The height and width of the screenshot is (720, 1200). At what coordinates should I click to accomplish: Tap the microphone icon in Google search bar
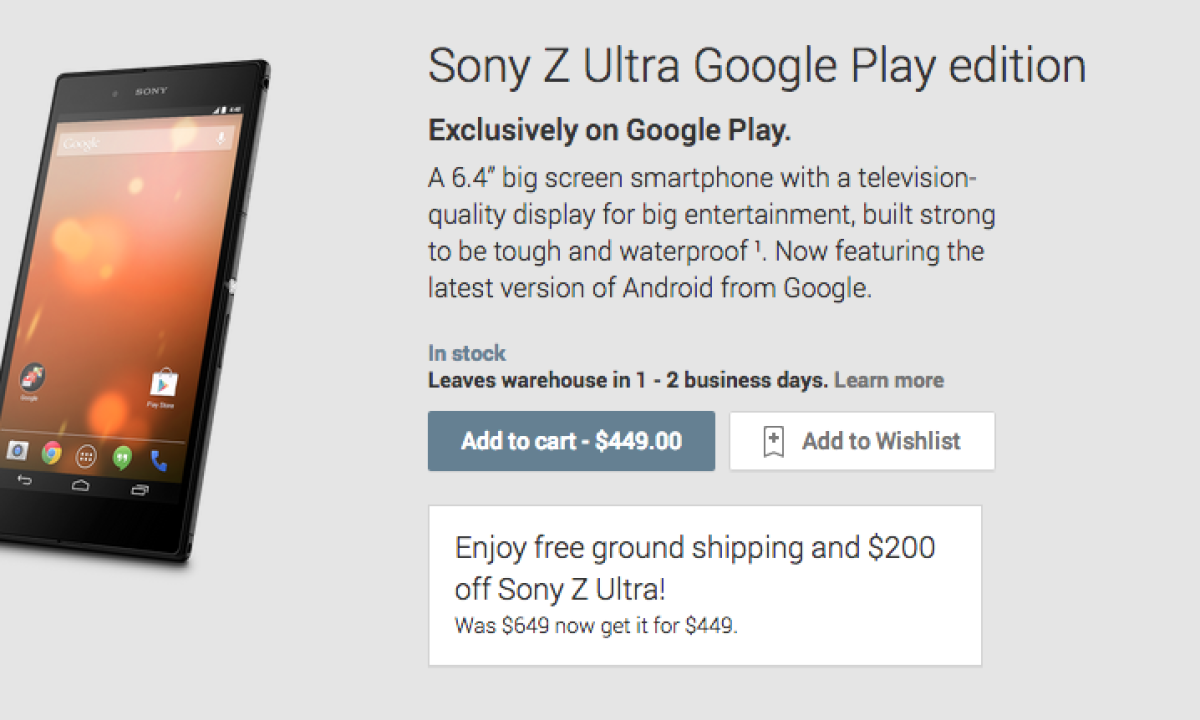pos(220,138)
